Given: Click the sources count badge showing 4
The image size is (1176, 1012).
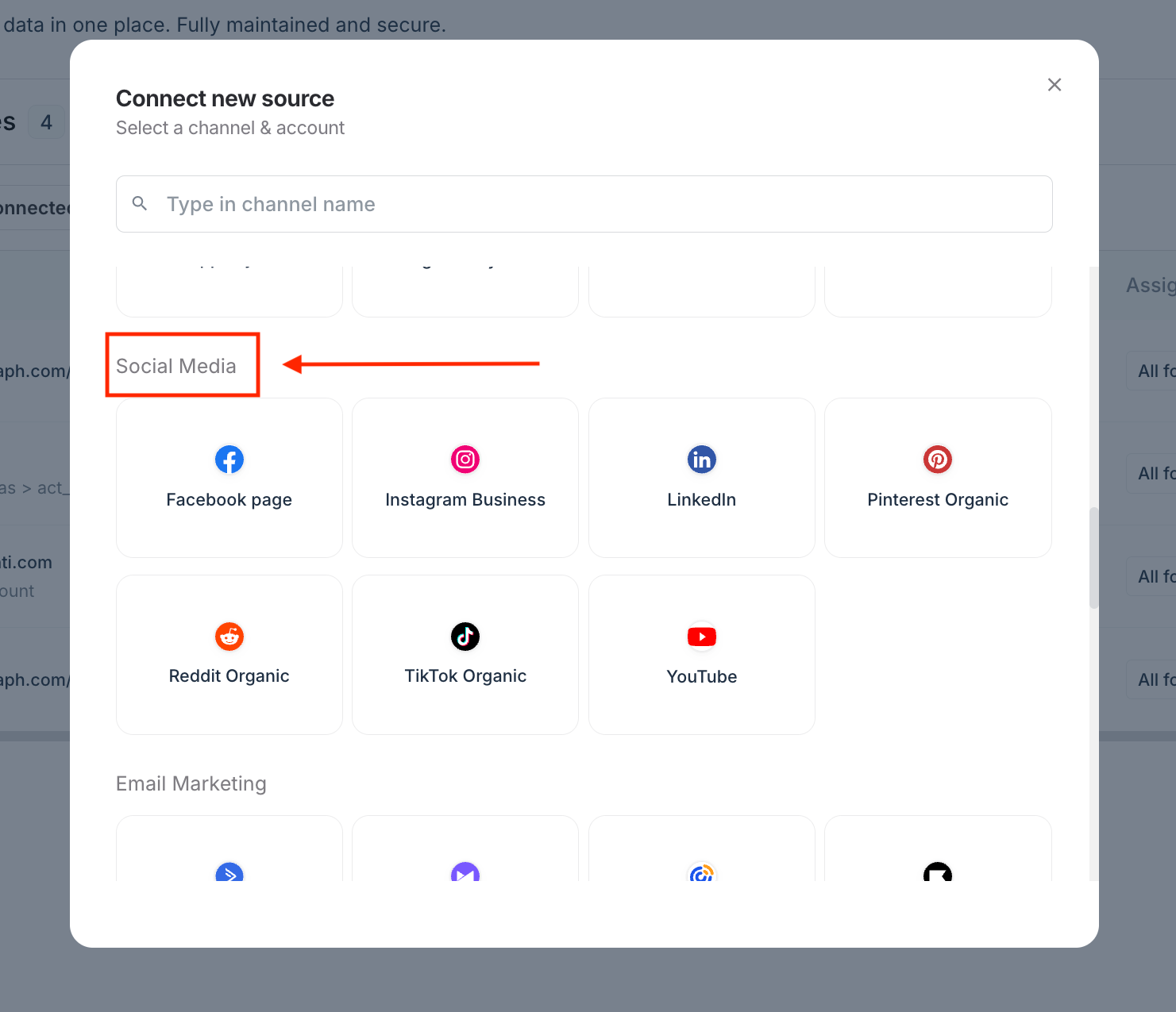Looking at the screenshot, I should 46,122.
